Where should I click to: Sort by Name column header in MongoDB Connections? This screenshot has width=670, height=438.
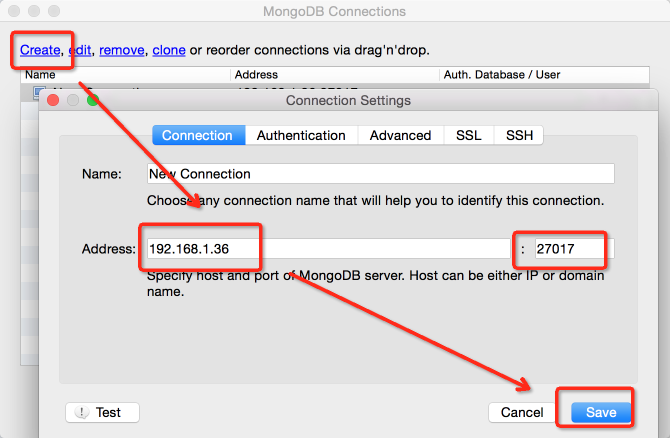126,75
